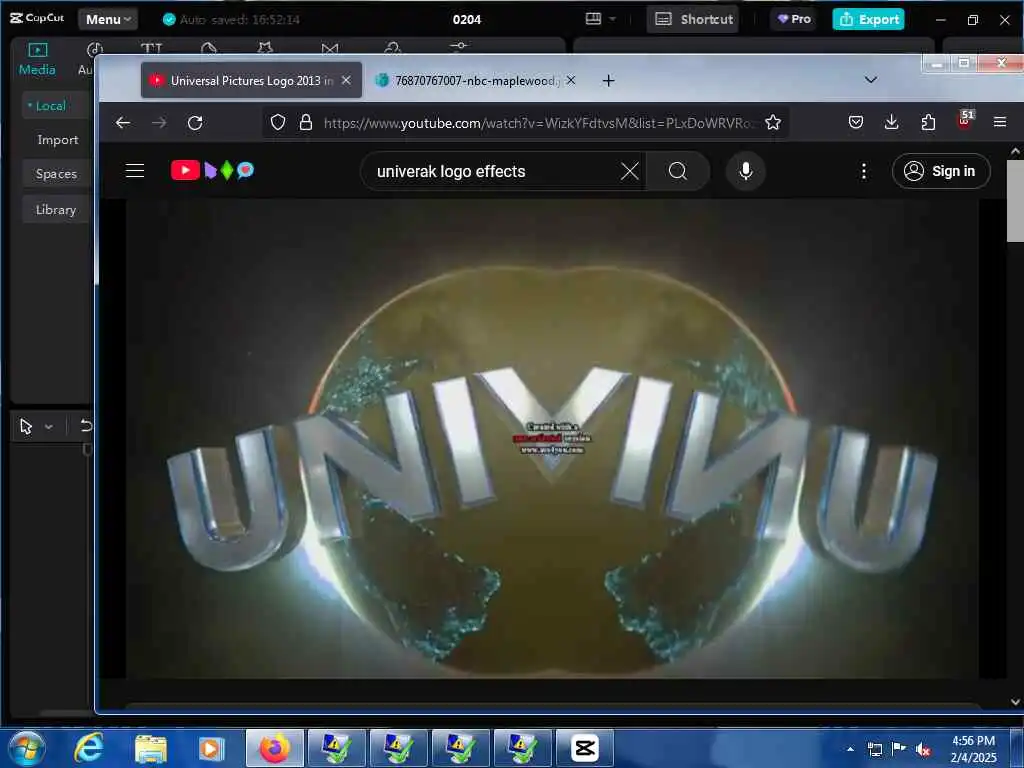Expand the CapCut layout dropdown arrow
The height and width of the screenshot is (768, 1024).
click(613, 20)
